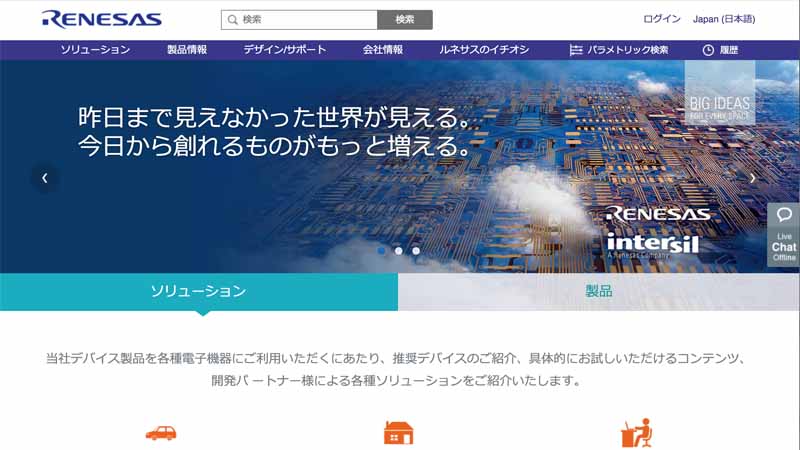The width and height of the screenshot is (800, 450).
Task: Select the first carousel dot indicator
Action: (381, 251)
